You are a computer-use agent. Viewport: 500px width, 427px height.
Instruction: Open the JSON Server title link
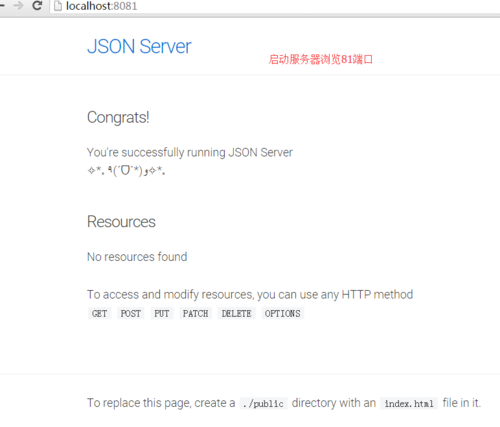click(x=139, y=46)
